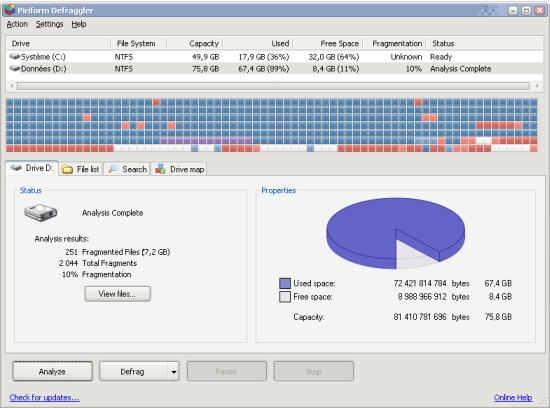Click the View files... button
The height and width of the screenshot is (408, 550).
click(118, 294)
